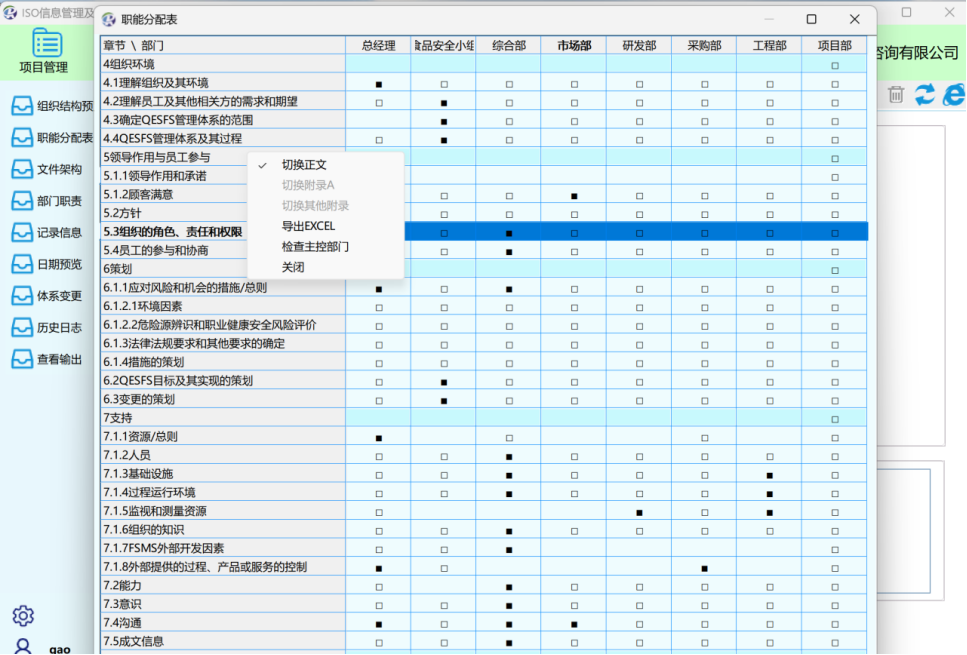
Task: Toggle 总经理 checkbox on 7.1.1资源/总则 row
Action: 379,436
